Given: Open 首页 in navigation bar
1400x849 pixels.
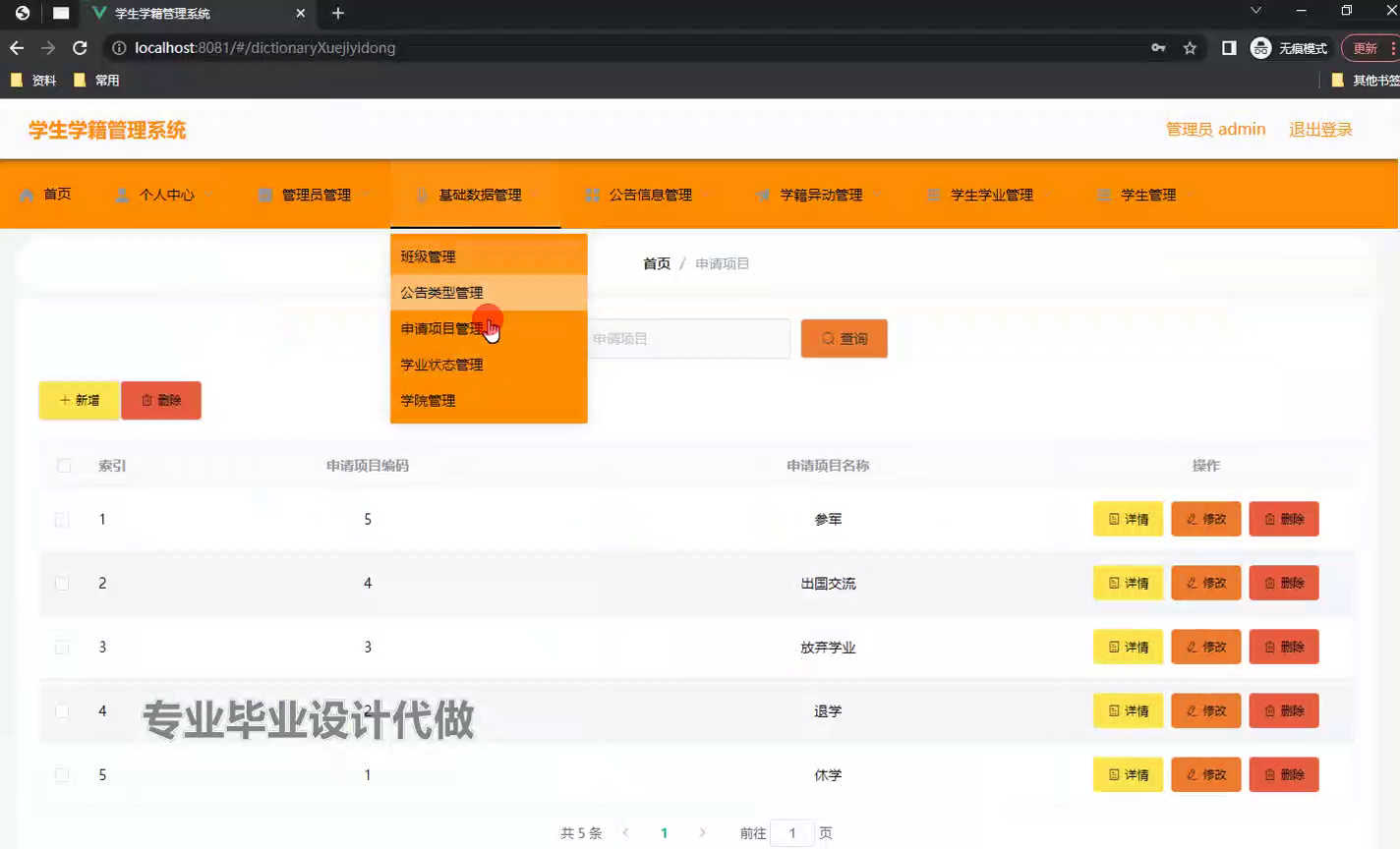Looking at the screenshot, I should (45, 195).
